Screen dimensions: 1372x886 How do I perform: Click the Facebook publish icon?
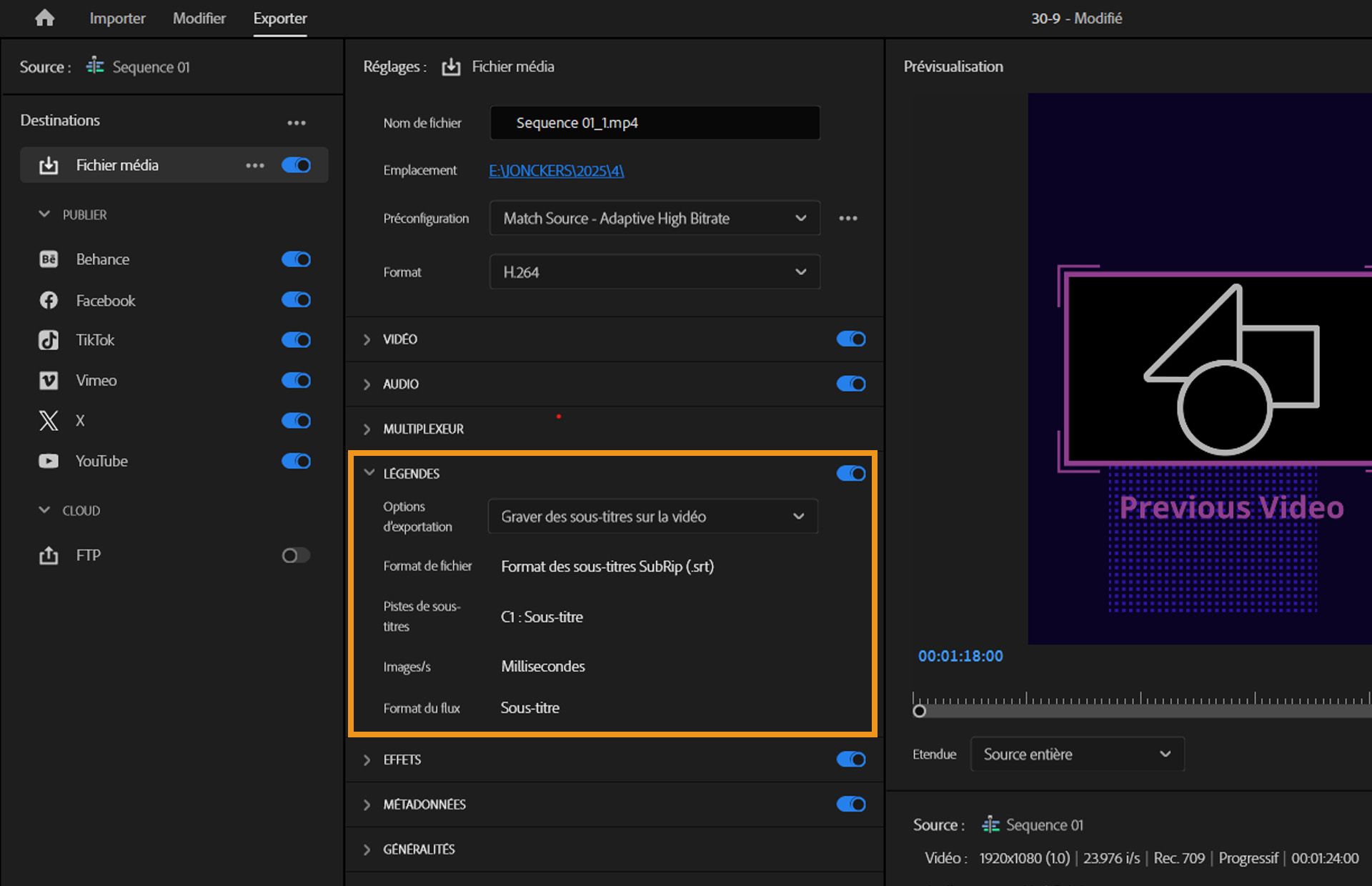coord(48,300)
